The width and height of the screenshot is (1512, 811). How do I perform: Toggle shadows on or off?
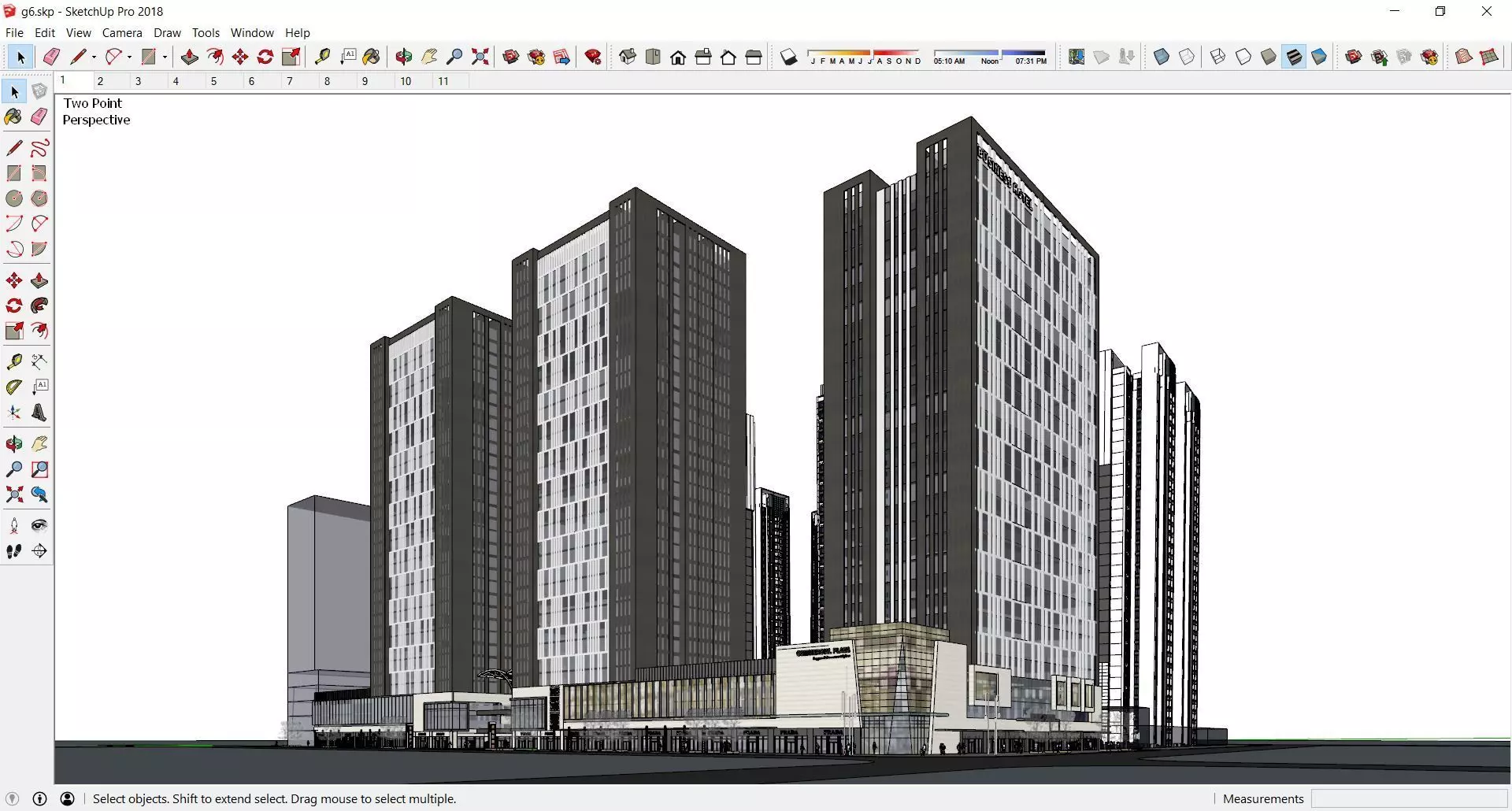[788, 57]
